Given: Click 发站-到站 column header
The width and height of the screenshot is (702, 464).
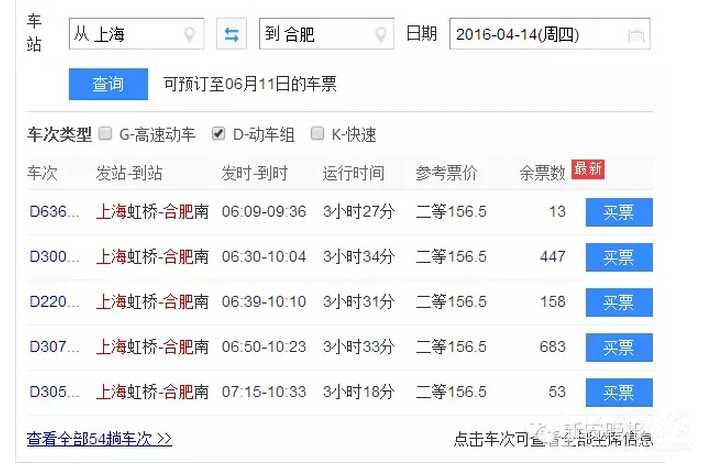Looking at the screenshot, I should [129, 173].
